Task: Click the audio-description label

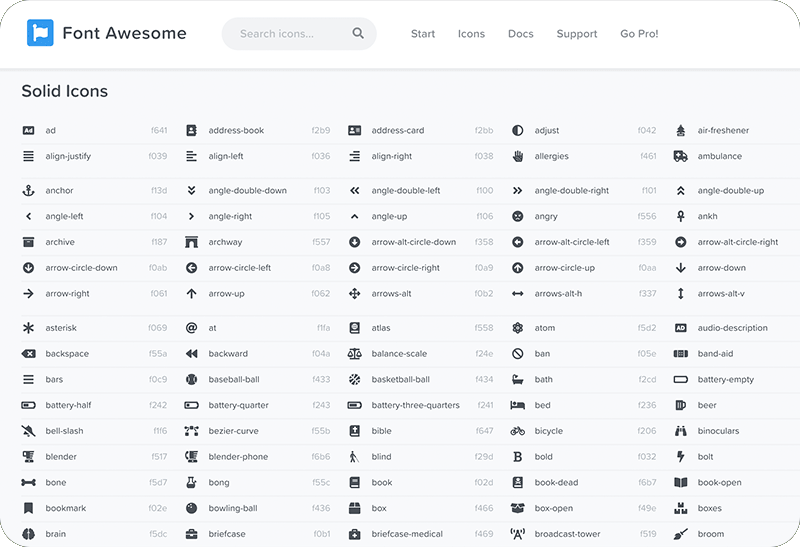Action: (733, 328)
